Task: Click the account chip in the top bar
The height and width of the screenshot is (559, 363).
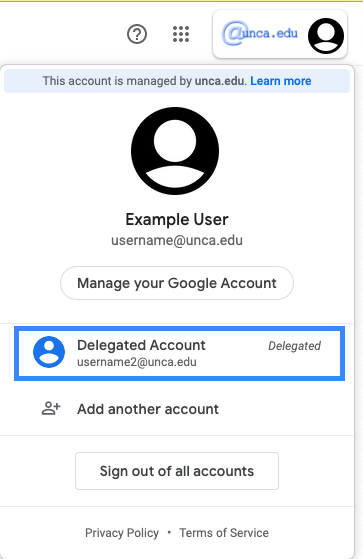Action: click(280, 34)
